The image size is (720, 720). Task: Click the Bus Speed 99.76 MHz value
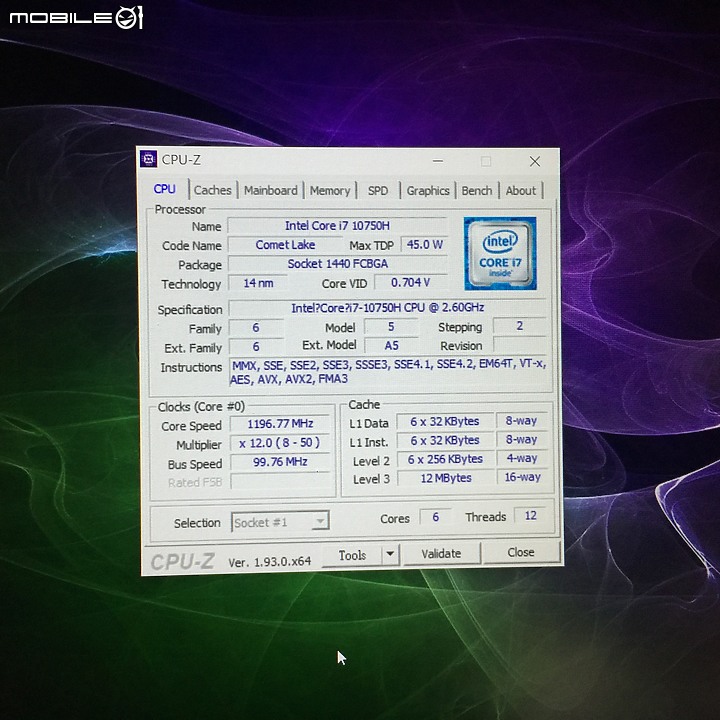click(x=280, y=462)
